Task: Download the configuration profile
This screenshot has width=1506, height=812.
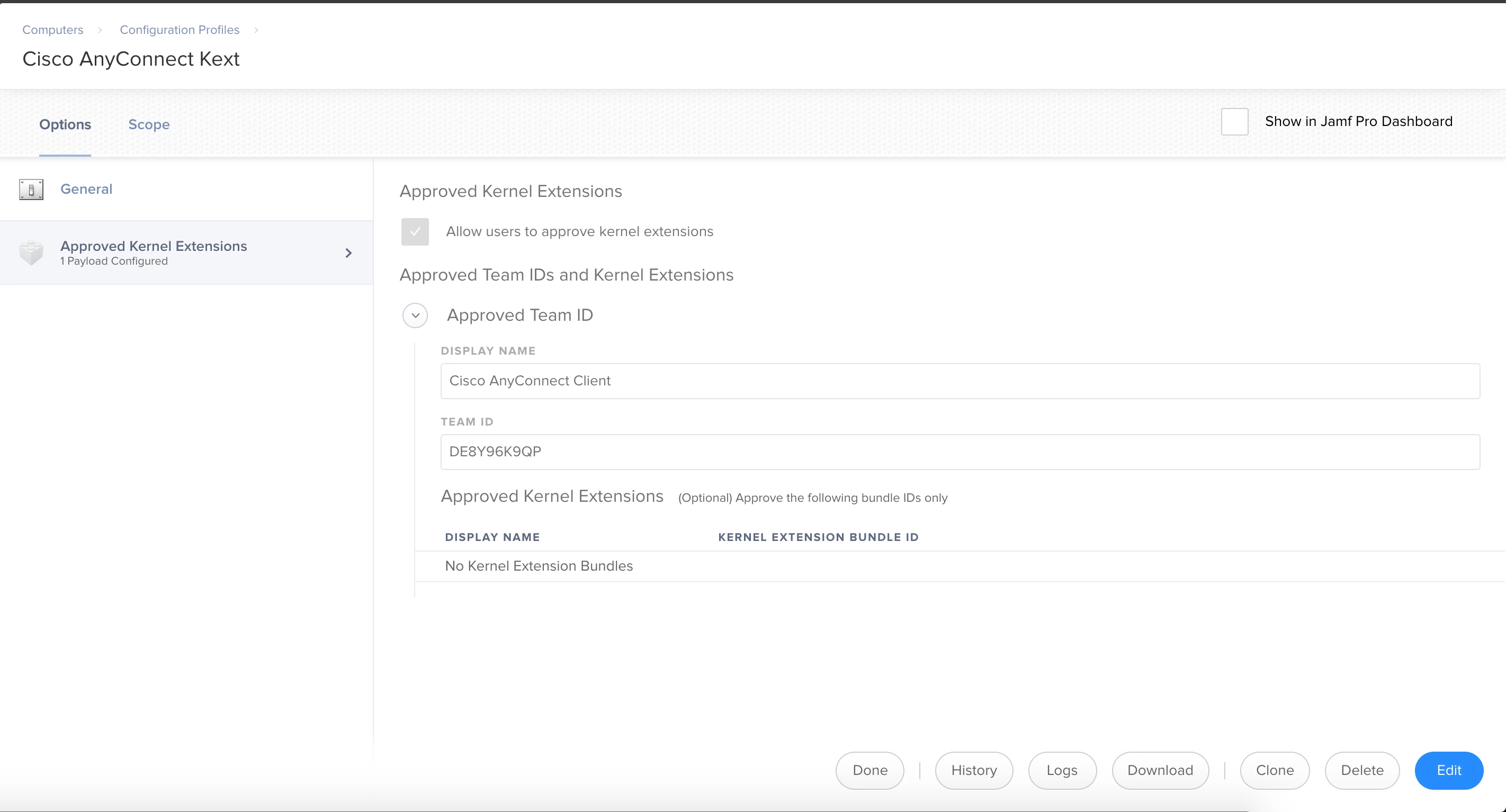Action: [x=1160, y=771]
